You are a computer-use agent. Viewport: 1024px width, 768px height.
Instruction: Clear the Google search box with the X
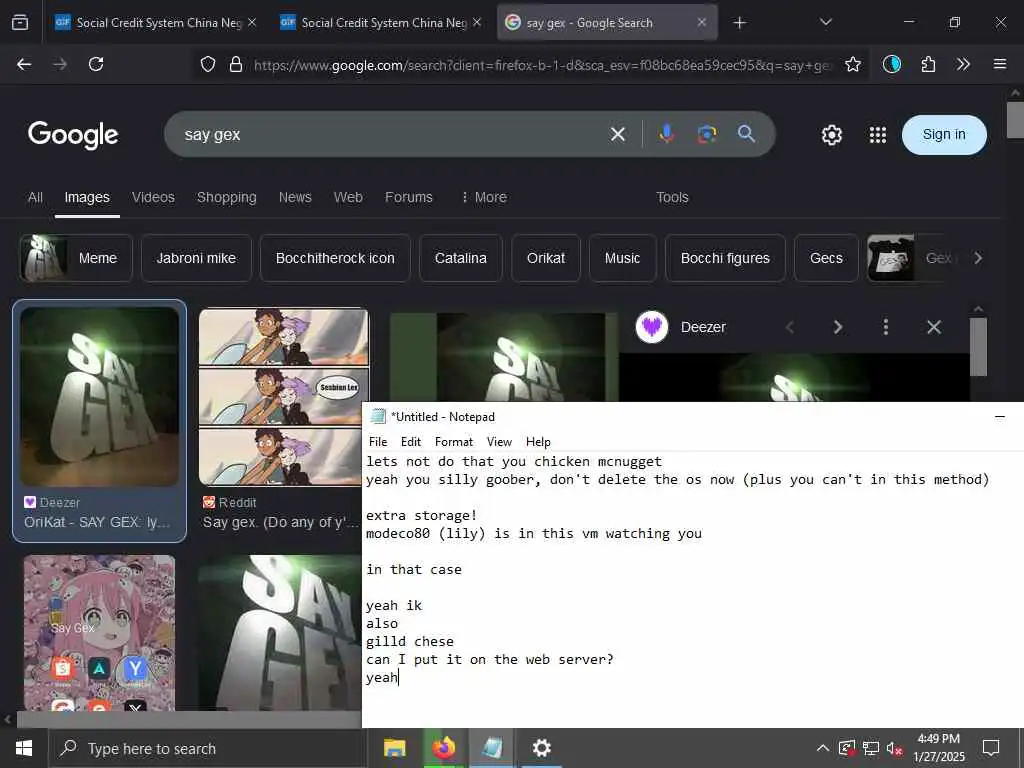617,135
